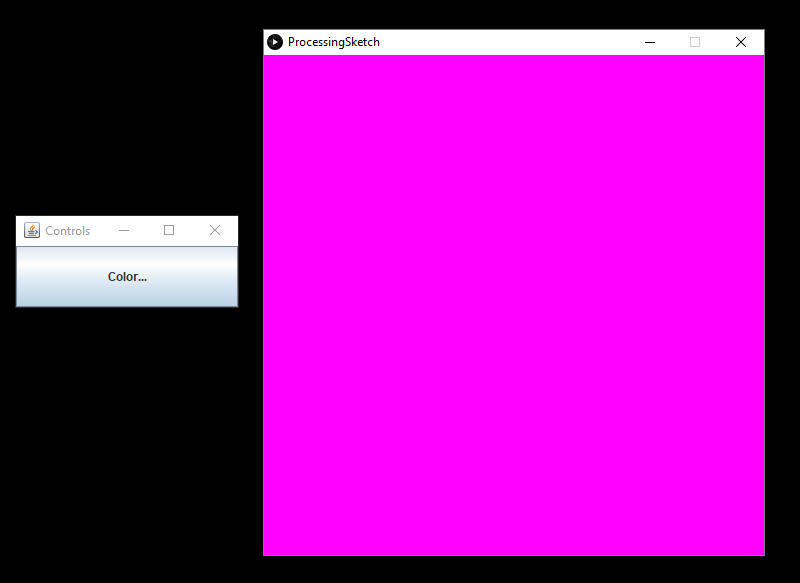Open the color chooser with the Color... button
Image resolution: width=800 pixels, height=583 pixels.
click(127, 277)
